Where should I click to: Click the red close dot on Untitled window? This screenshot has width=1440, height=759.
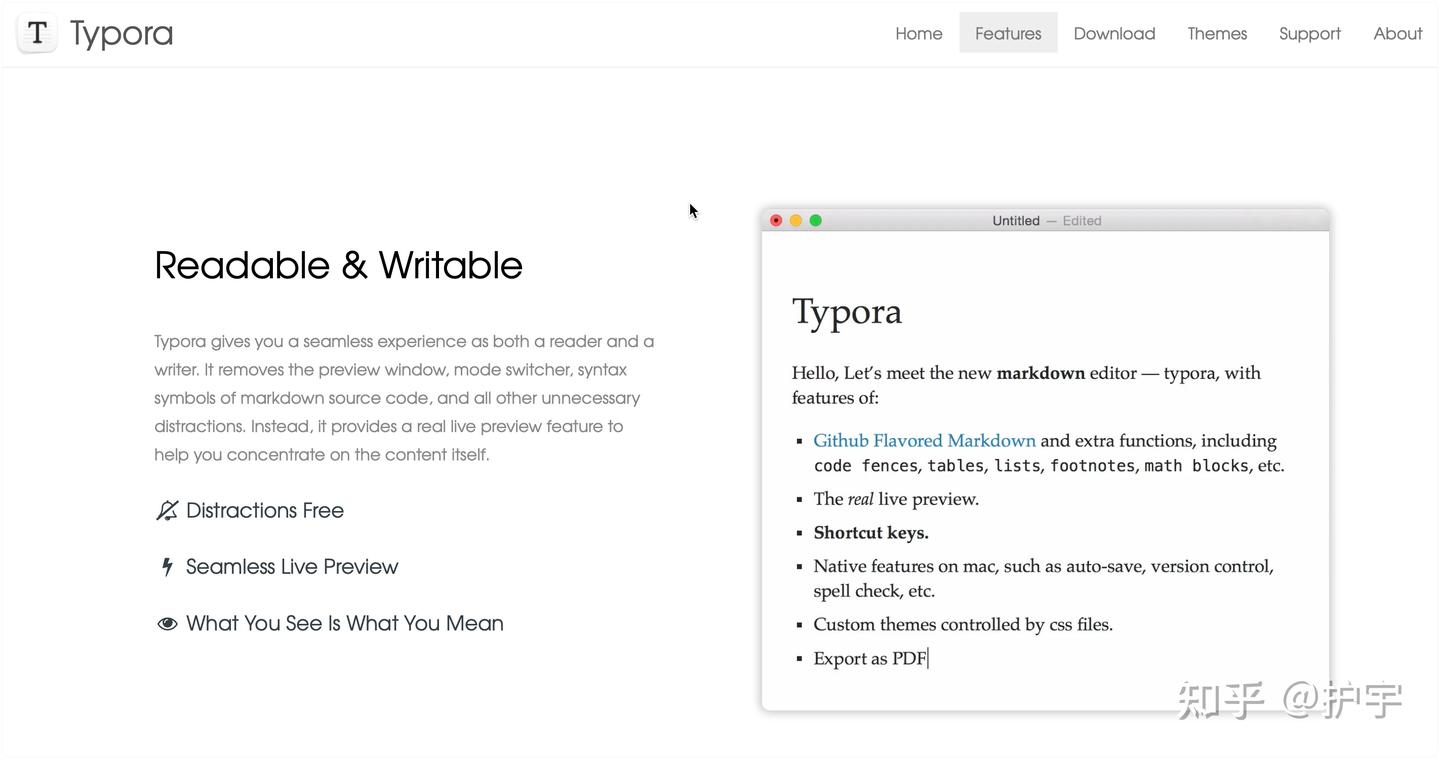coord(776,221)
